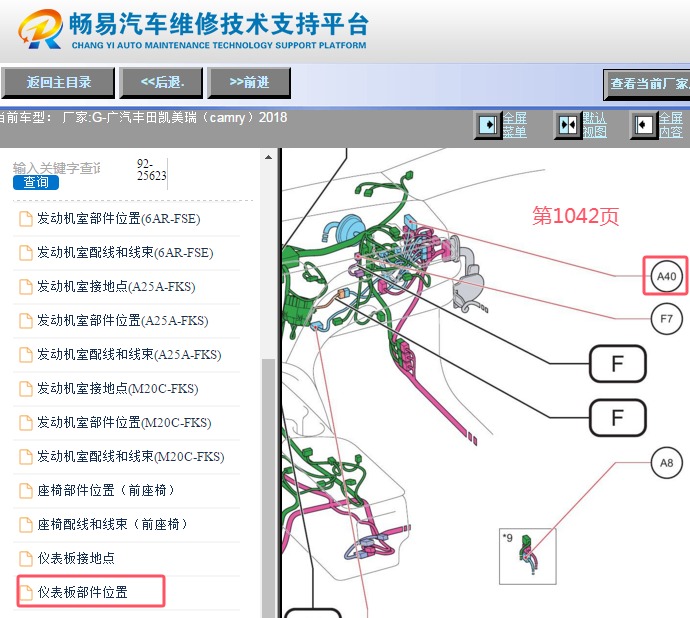
Task: Open the 全屏内容 link
Action: click(671, 125)
